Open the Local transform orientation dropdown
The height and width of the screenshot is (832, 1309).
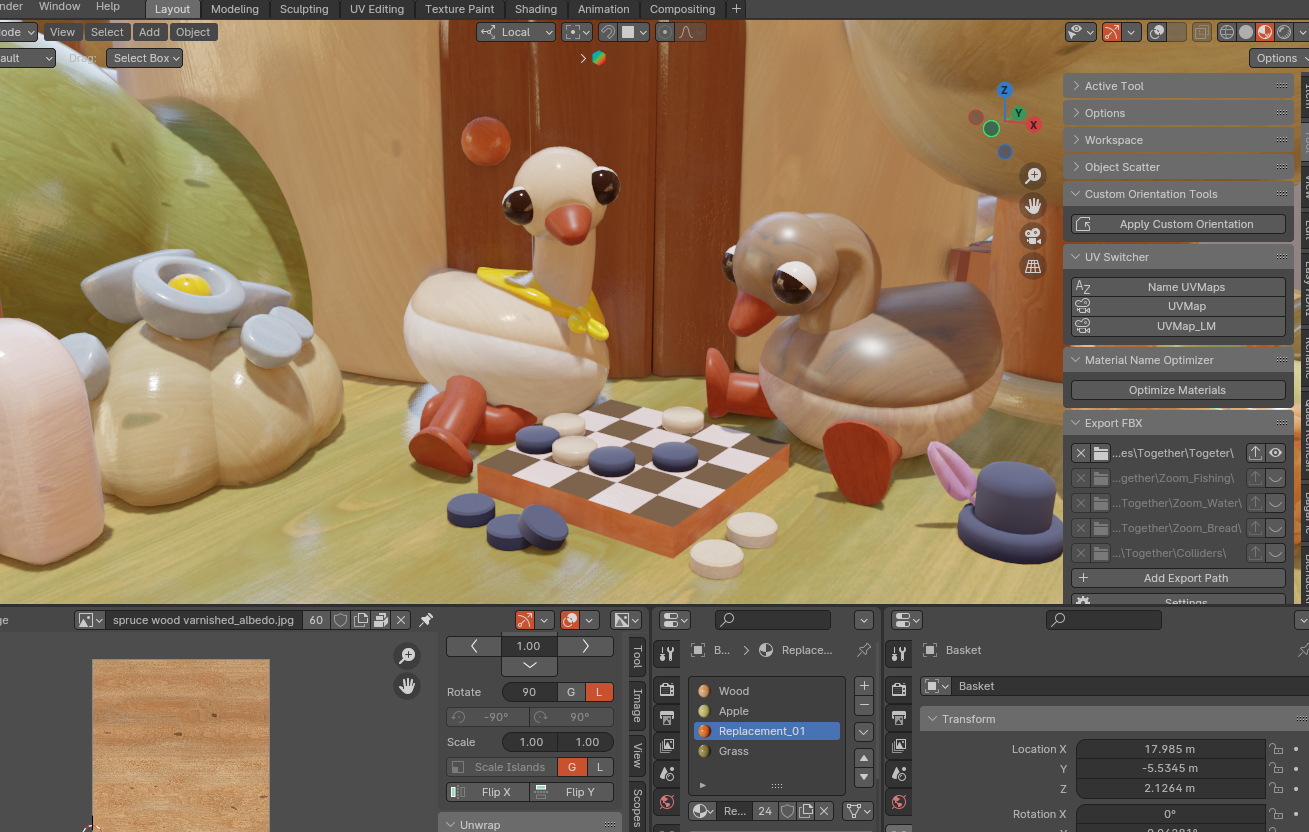(x=516, y=32)
